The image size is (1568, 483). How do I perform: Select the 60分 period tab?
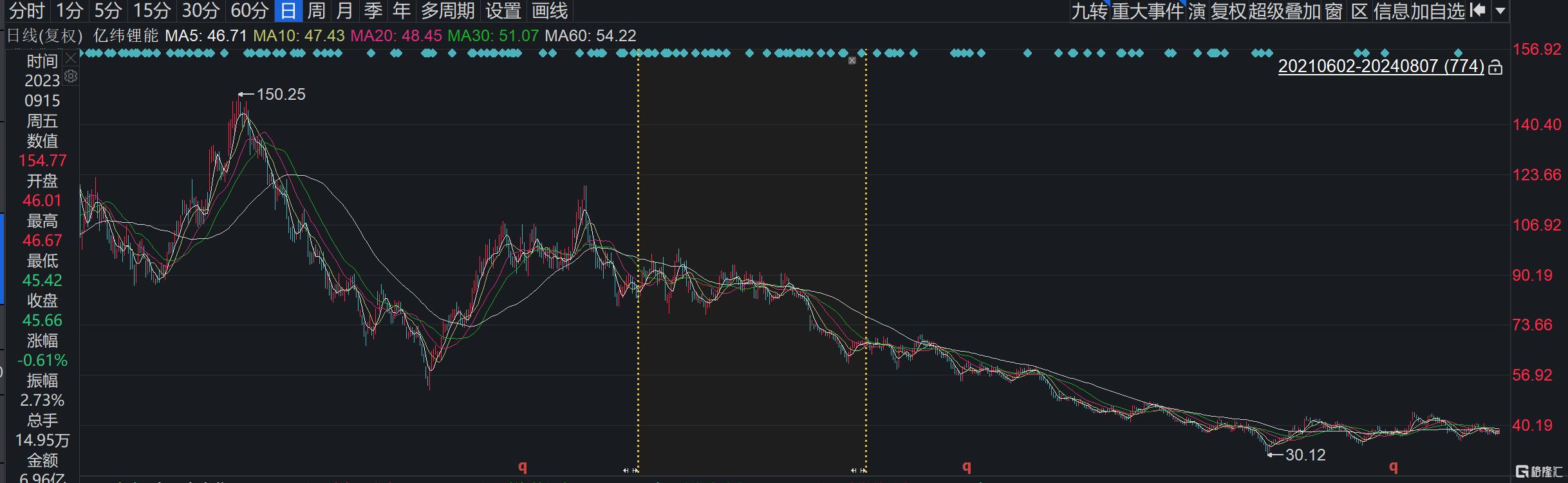pyautogui.click(x=249, y=10)
